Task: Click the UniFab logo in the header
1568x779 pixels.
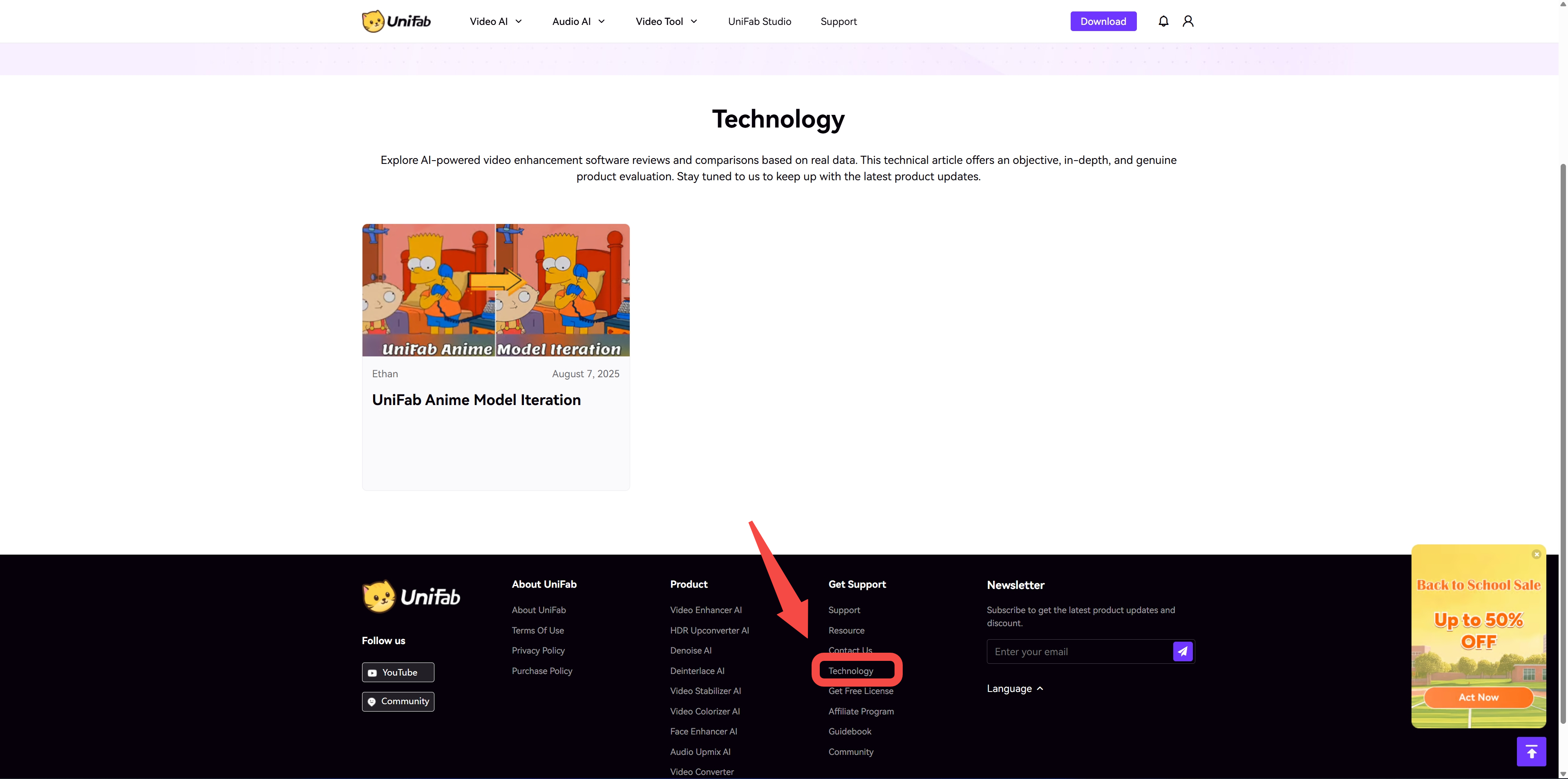Action: 396,21
